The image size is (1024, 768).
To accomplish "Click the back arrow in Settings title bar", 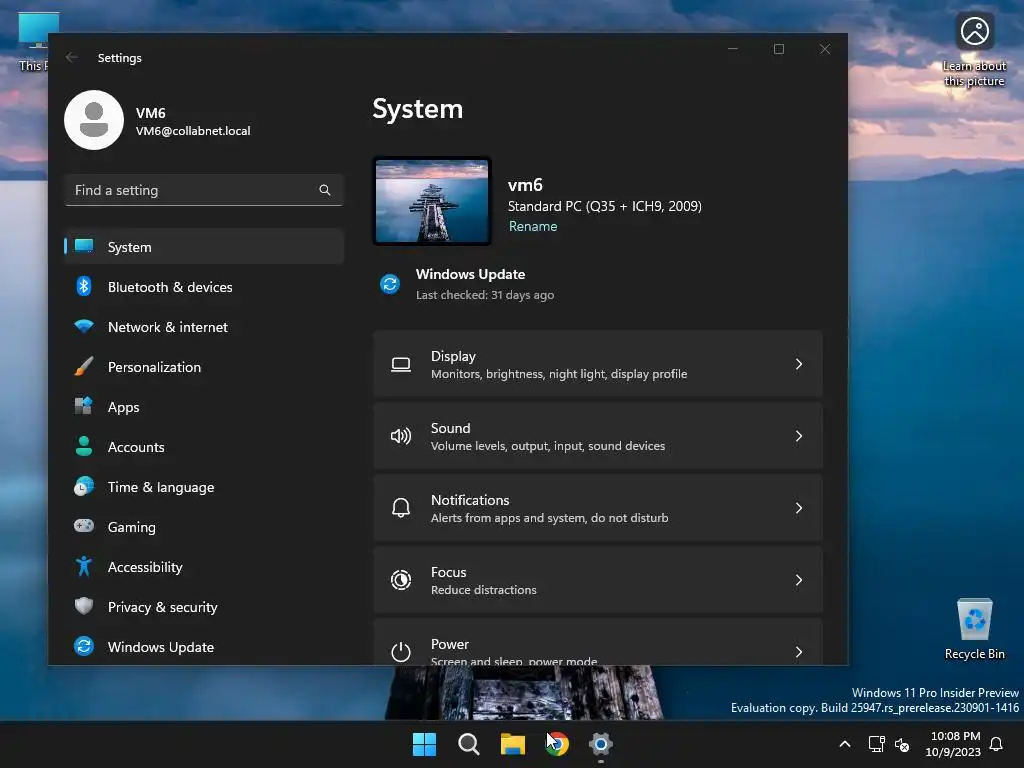I will (x=72, y=57).
